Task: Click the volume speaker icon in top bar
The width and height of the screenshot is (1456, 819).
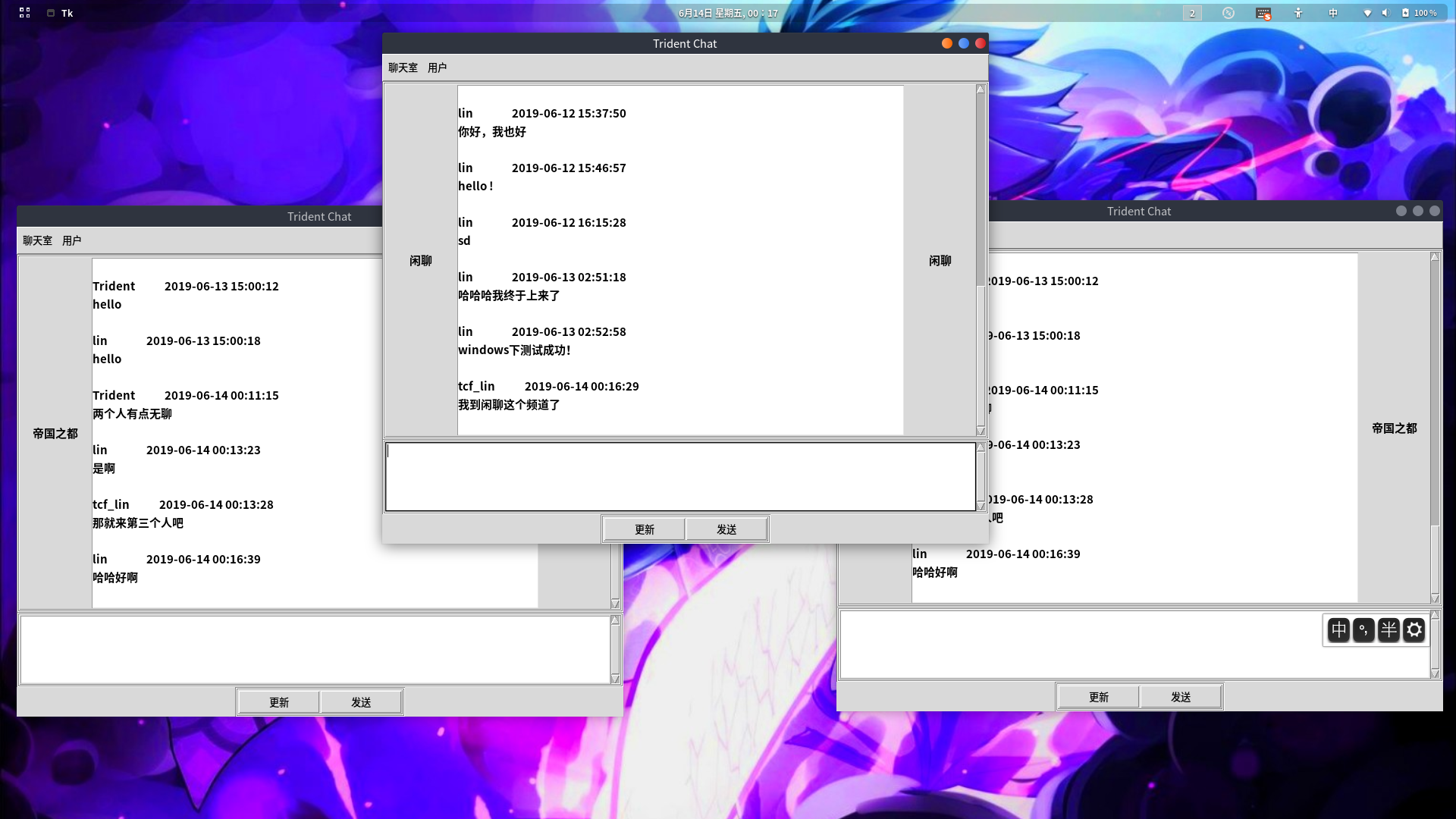Action: (1385, 13)
